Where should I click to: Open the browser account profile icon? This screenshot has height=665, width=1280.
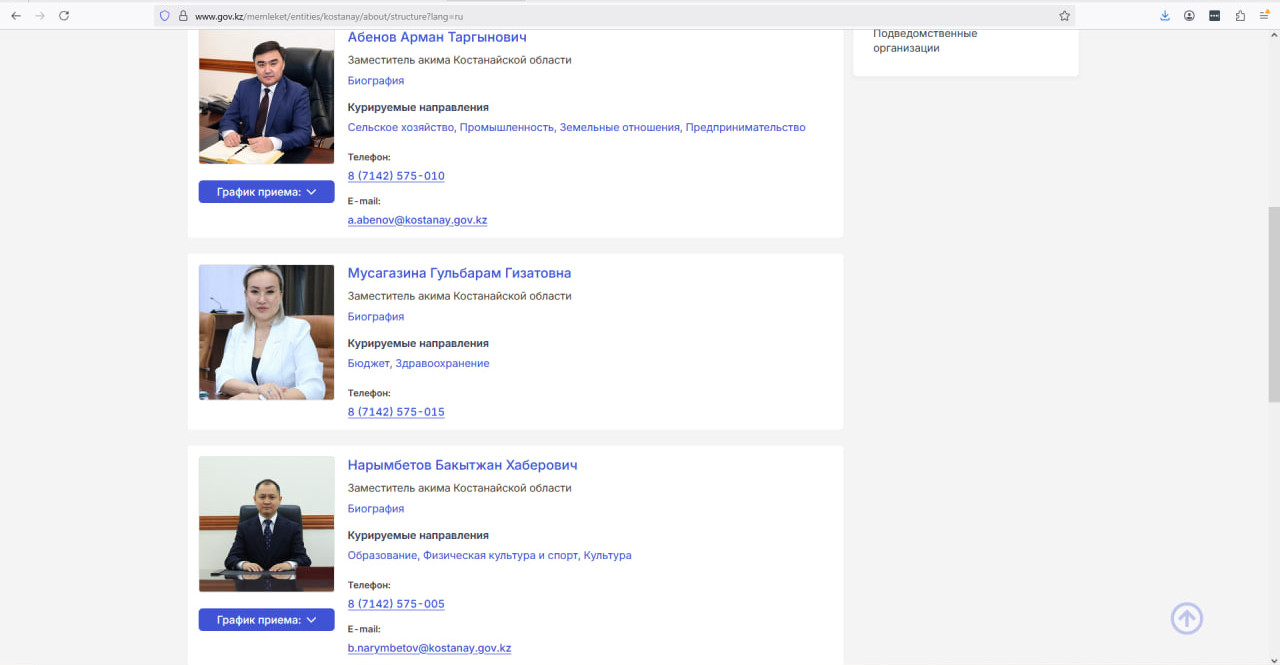1189,16
